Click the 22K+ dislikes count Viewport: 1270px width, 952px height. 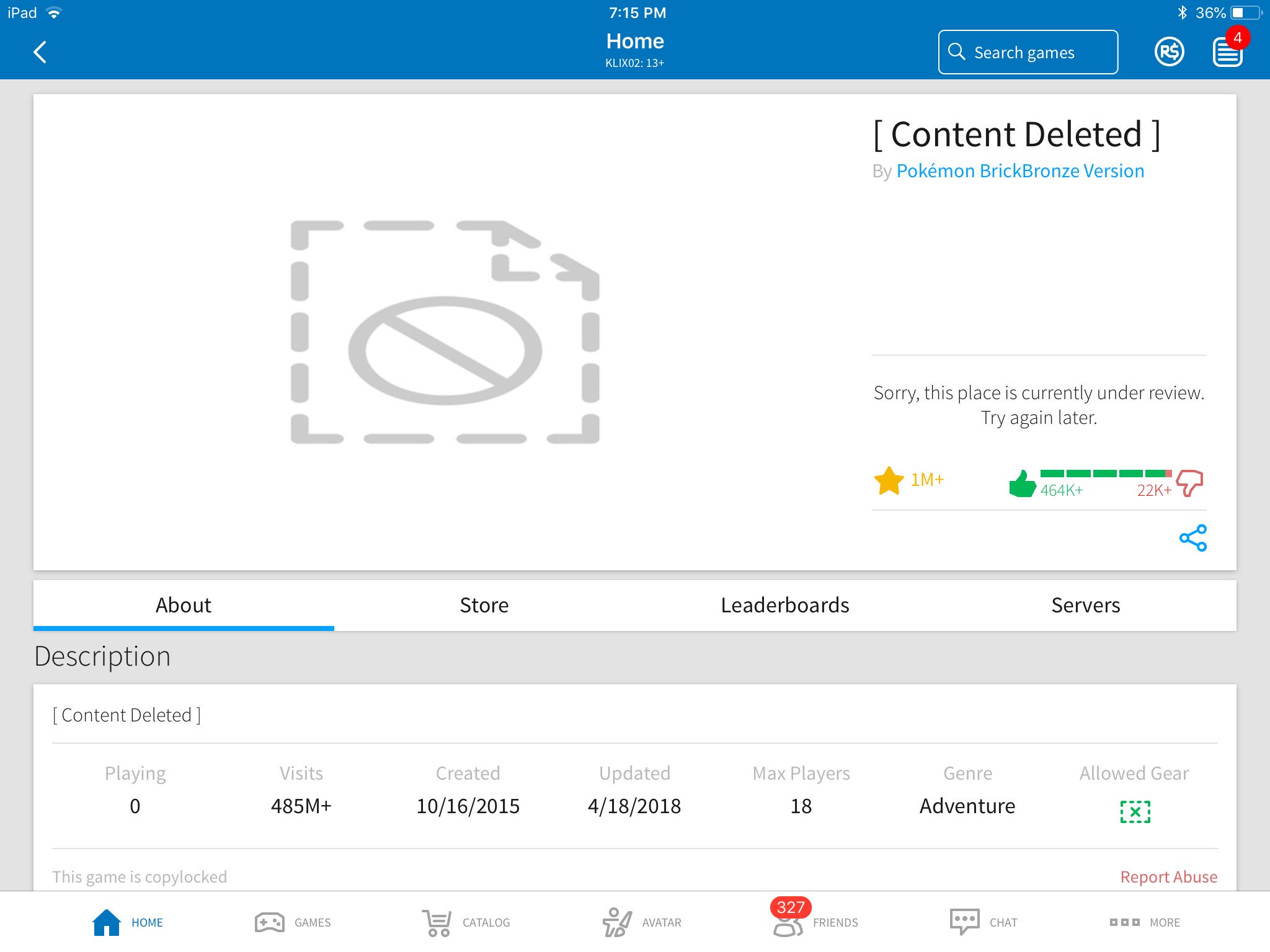[1154, 490]
